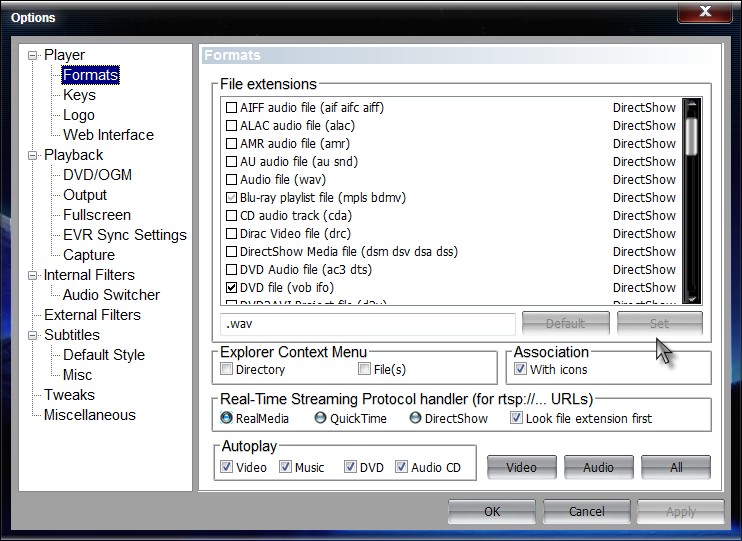Uncheck Autoplay Music checkbox
This screenshot has height=541, width=742.
pos(285,467)
